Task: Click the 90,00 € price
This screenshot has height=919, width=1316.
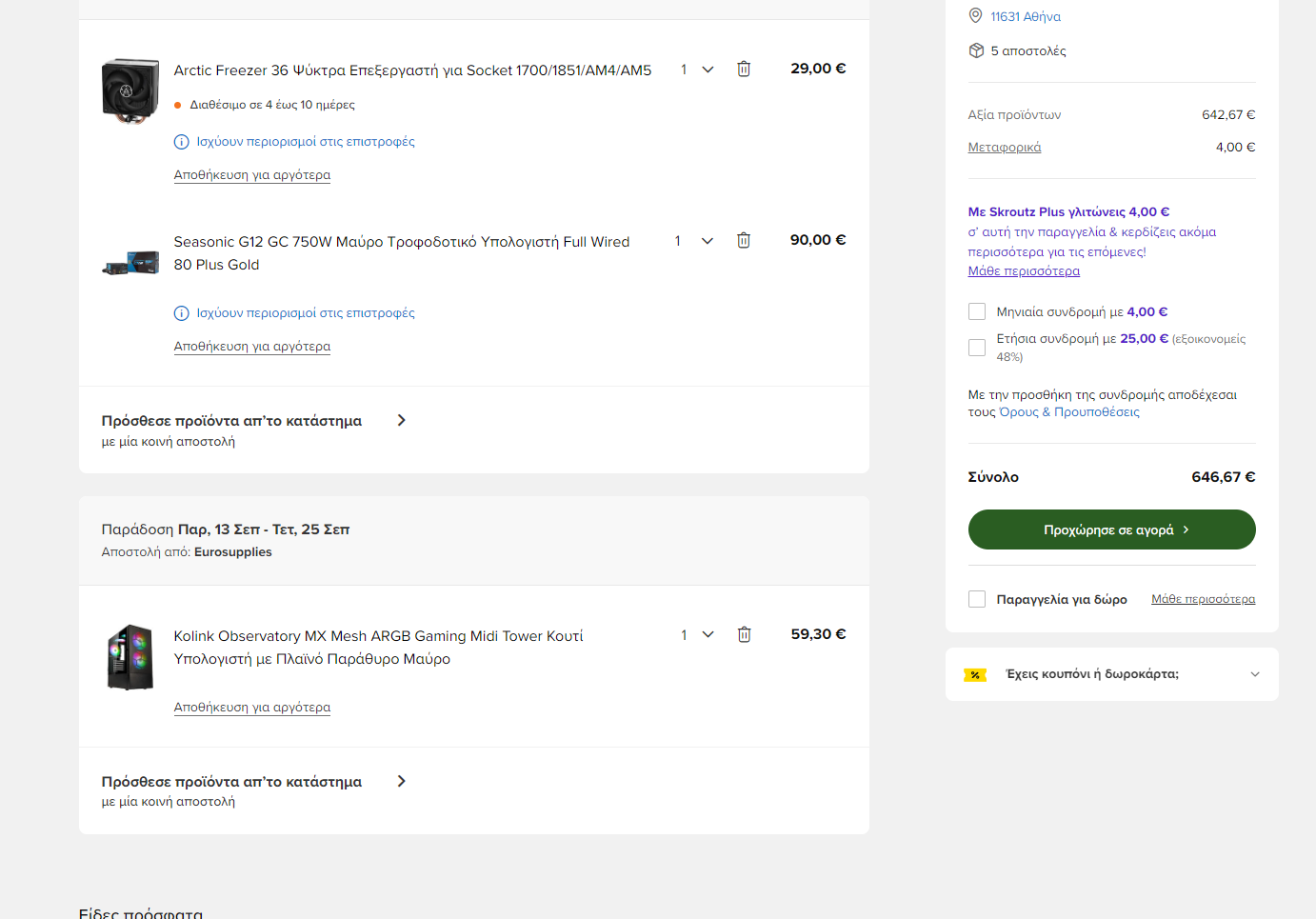Action: (818, 240)
